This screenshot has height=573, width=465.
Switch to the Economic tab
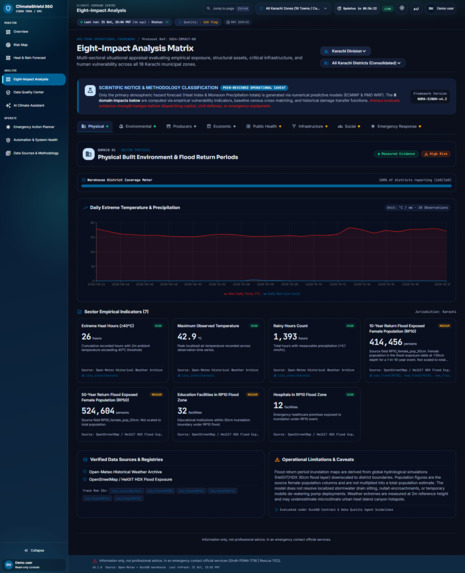pyautogui.click(x=221, y=126)
